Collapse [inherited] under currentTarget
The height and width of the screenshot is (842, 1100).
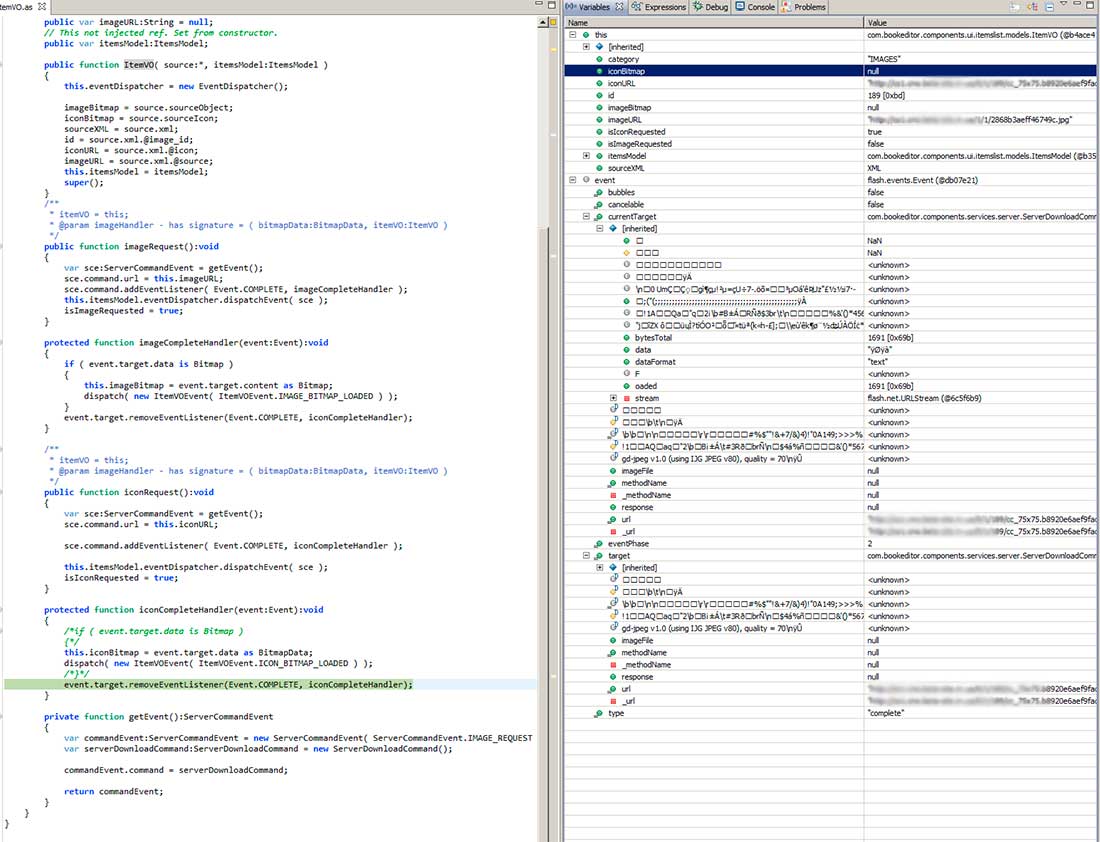click(600, 228)
